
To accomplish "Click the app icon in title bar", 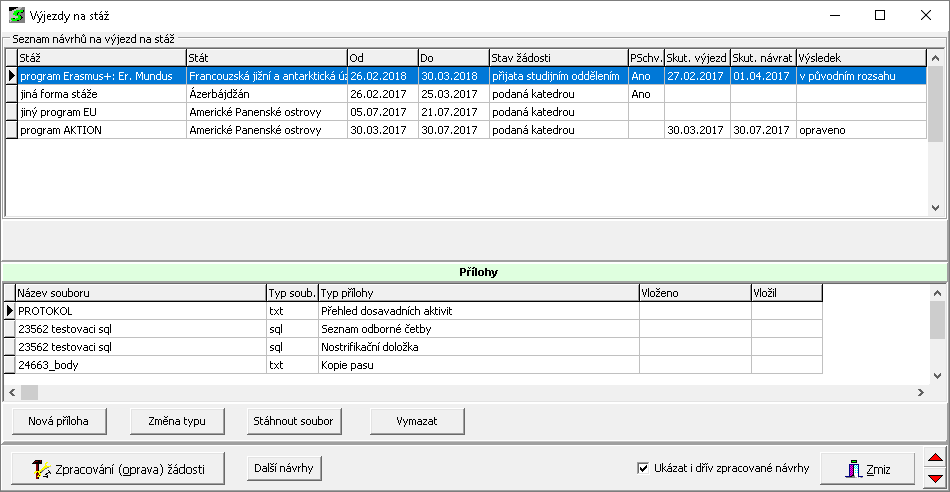I will pyautogui.click(x=17, y=15).
